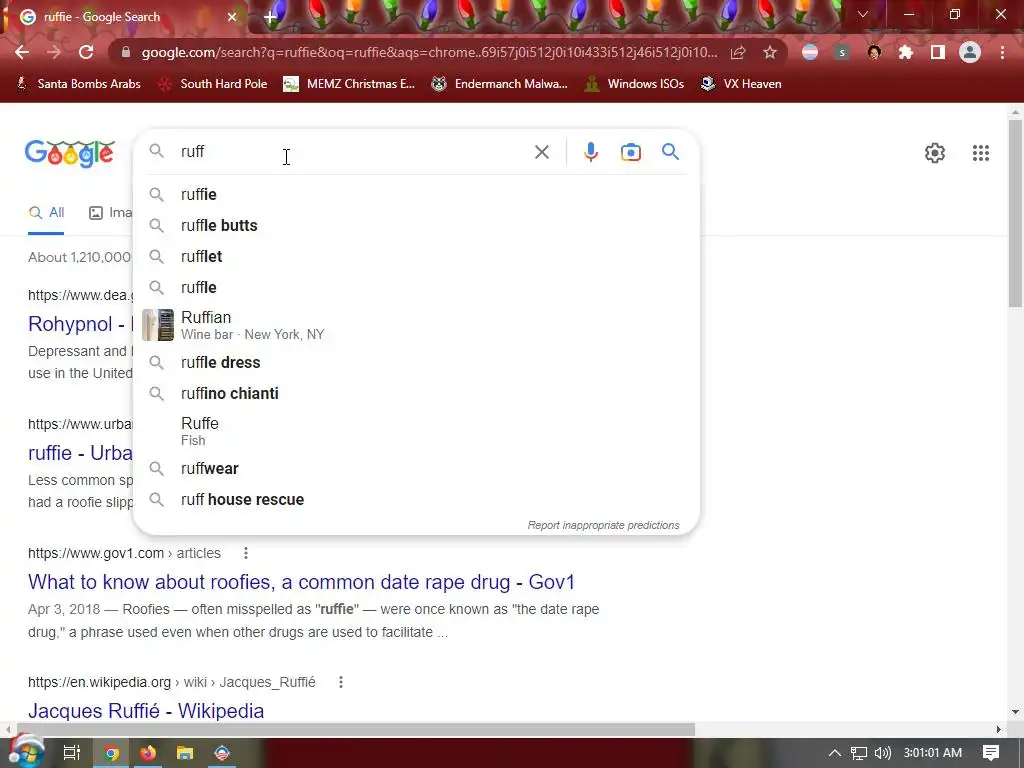Submit the search with the blue magnifier
The width and height of the screenshot is (1024, 768).
click(x=670, y=152)
